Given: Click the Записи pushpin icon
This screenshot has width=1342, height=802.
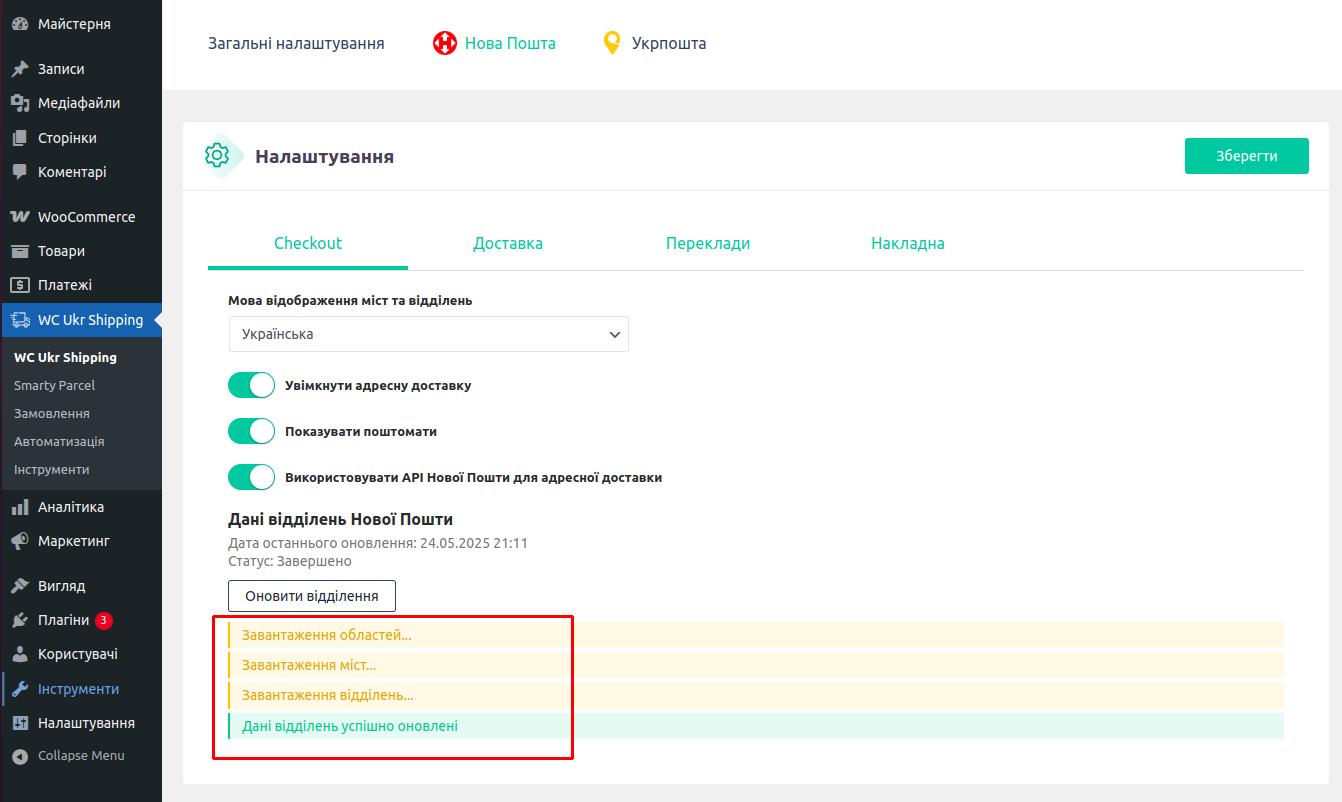Looking at the screenshot, I should coord(20,69).
